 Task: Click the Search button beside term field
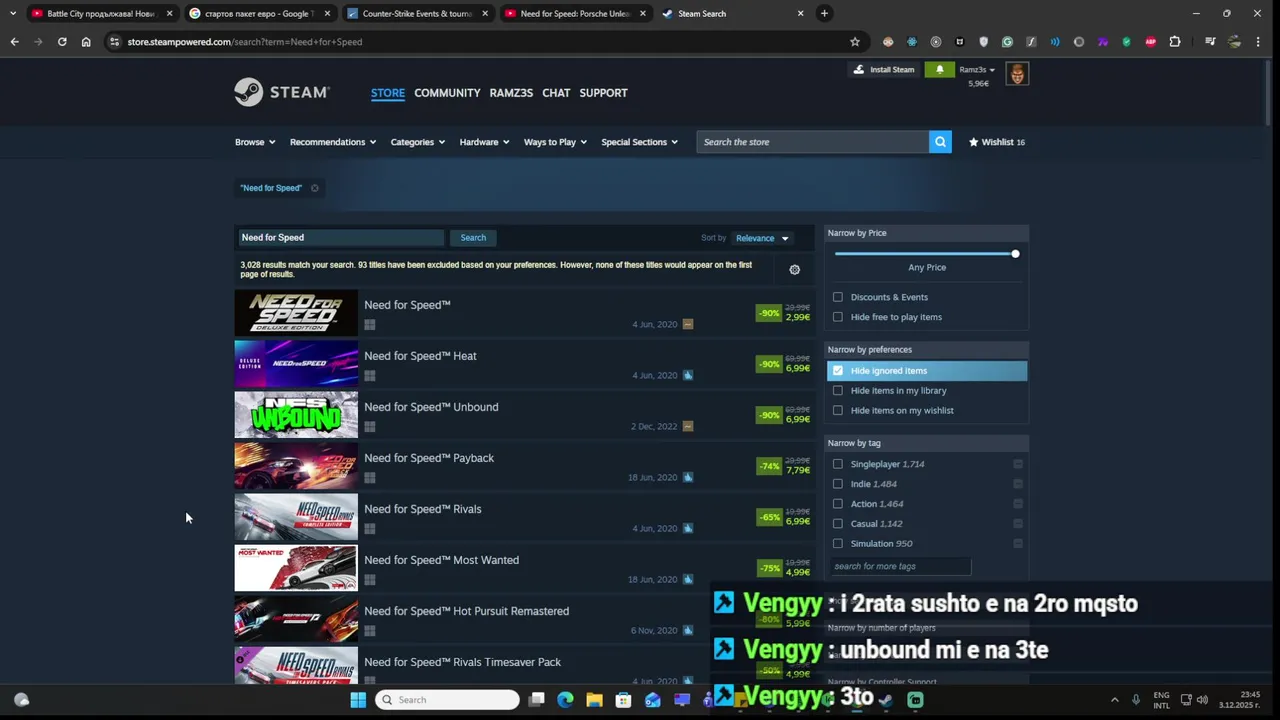point(473,238)
